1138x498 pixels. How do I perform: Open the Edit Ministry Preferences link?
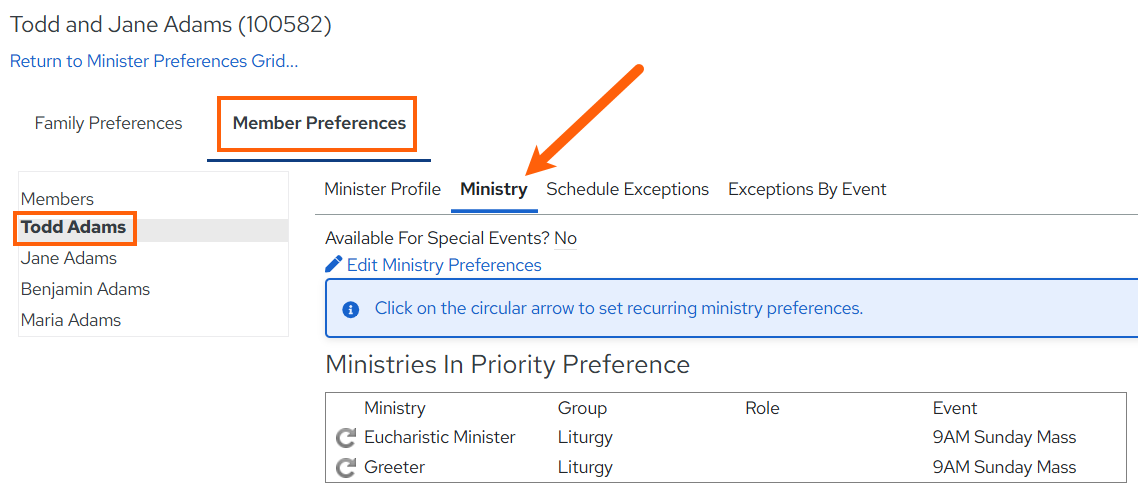(443, 265)
